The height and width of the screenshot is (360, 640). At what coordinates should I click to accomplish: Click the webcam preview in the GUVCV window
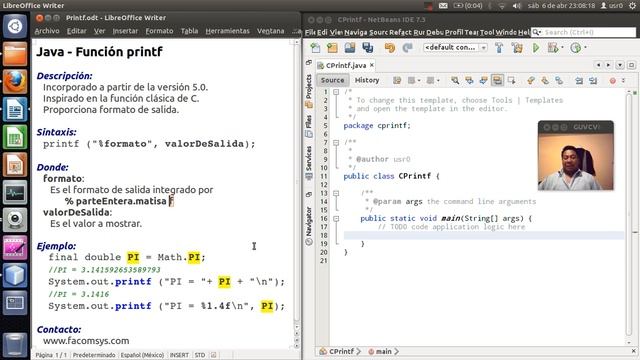click(576, 162)
